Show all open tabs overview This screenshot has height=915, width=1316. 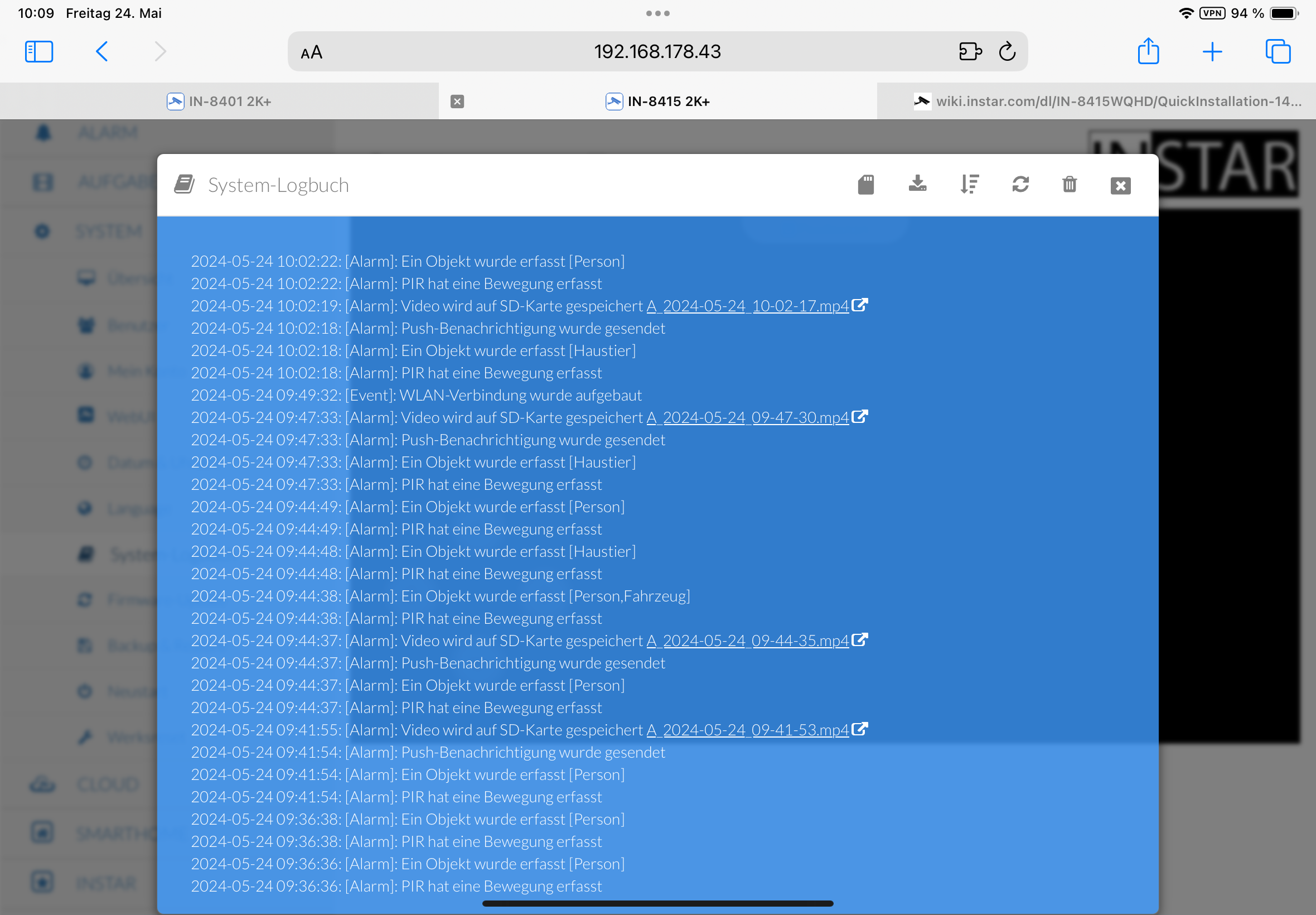(1278, 51)
